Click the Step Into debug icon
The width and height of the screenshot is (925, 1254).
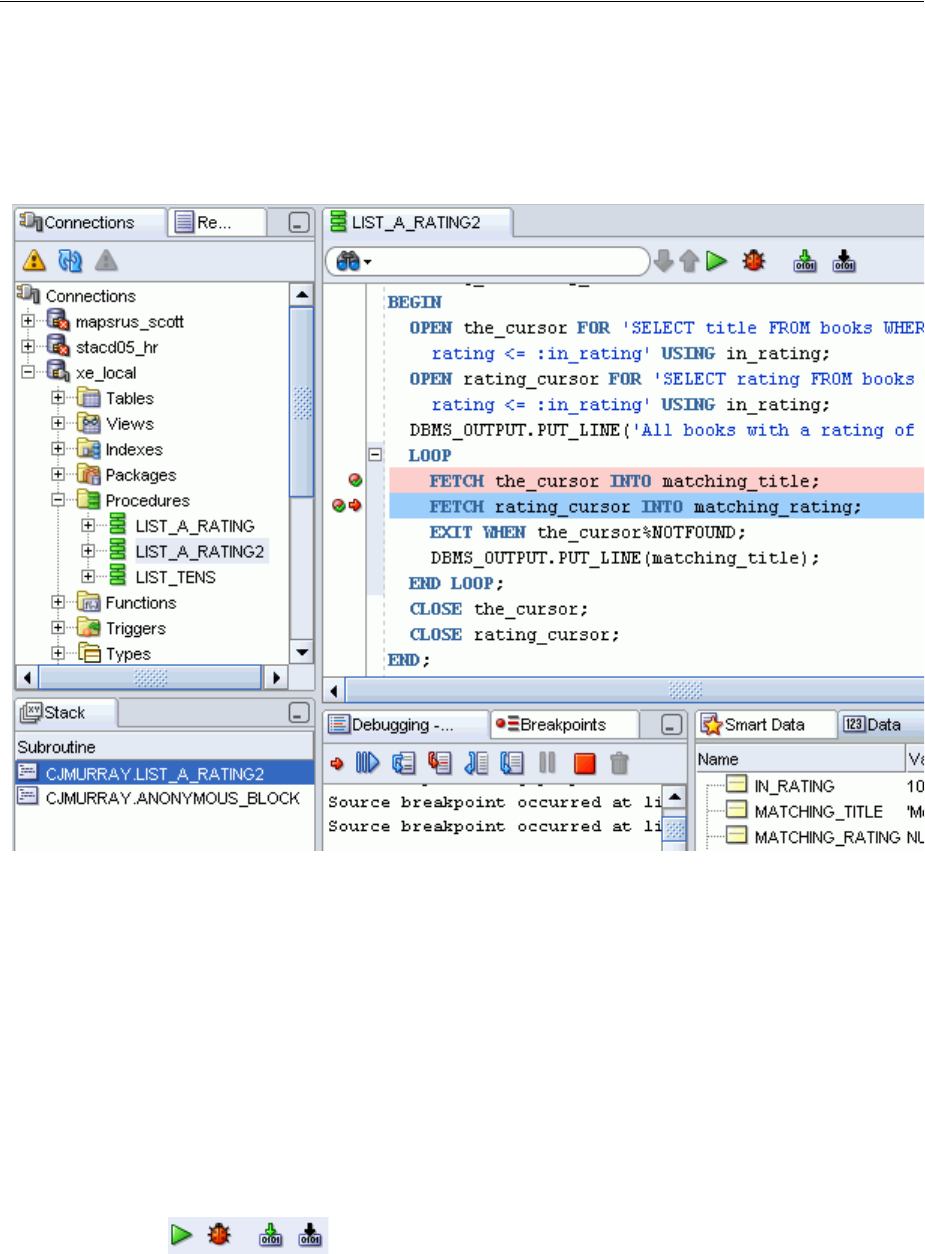click(439, 763)
